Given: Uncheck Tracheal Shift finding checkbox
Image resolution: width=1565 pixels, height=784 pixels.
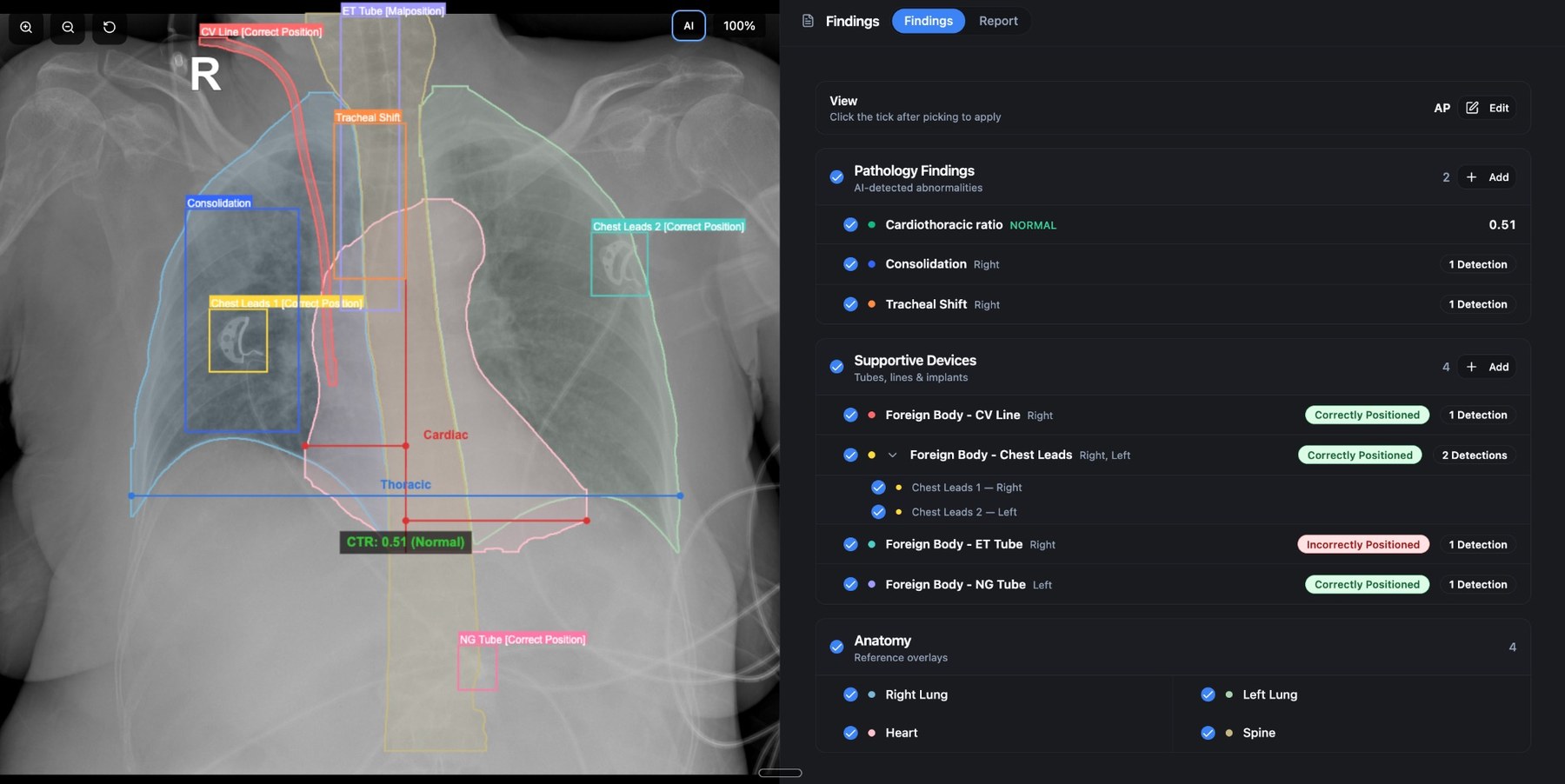Looking at the screenshot, I should point(850,304).
